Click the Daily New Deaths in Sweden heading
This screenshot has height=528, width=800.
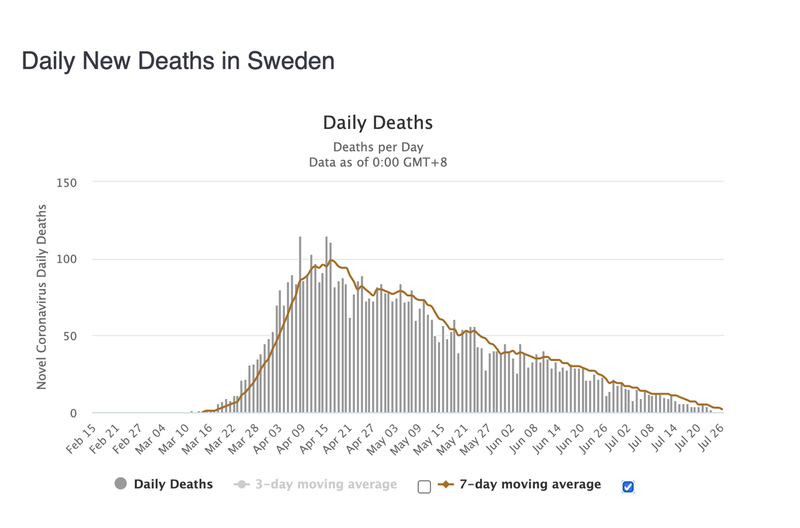178,61
